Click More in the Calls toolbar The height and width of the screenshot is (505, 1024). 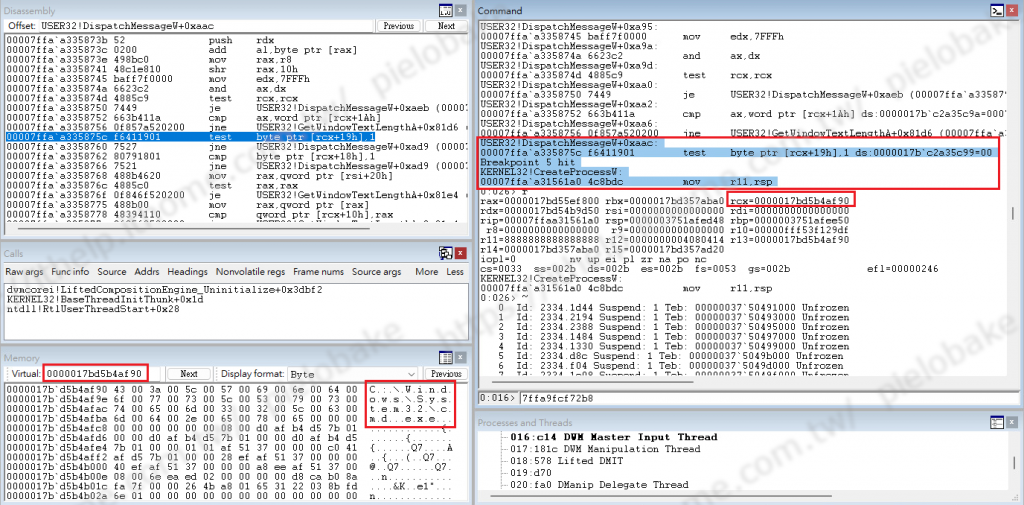[x=426, y=272]
